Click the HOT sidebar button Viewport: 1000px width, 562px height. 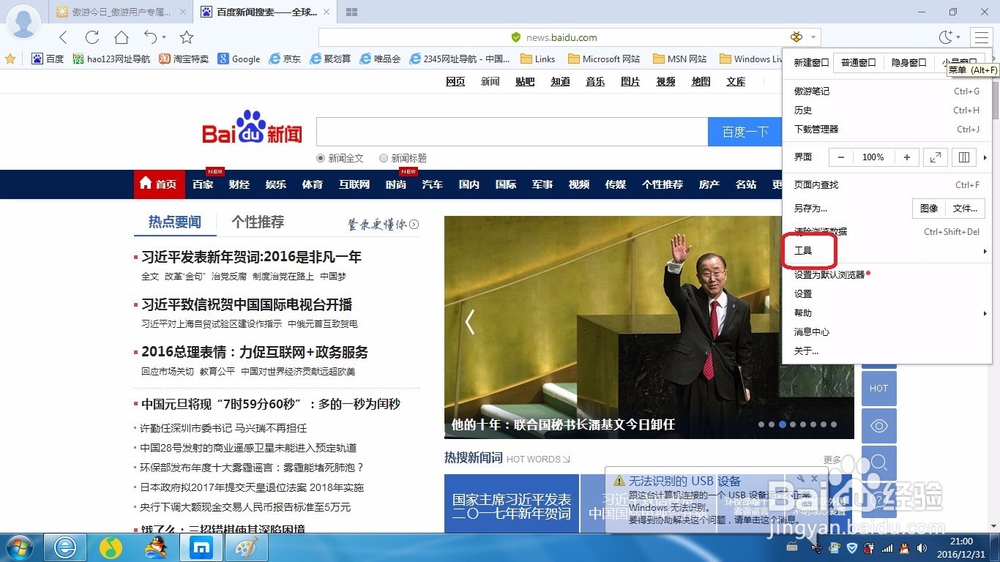click(879, 388)
